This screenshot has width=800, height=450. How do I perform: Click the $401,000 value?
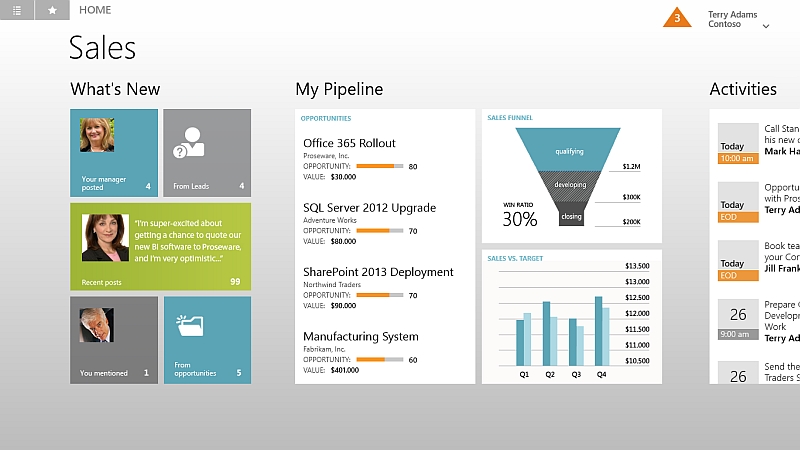[x=344, y=370]
